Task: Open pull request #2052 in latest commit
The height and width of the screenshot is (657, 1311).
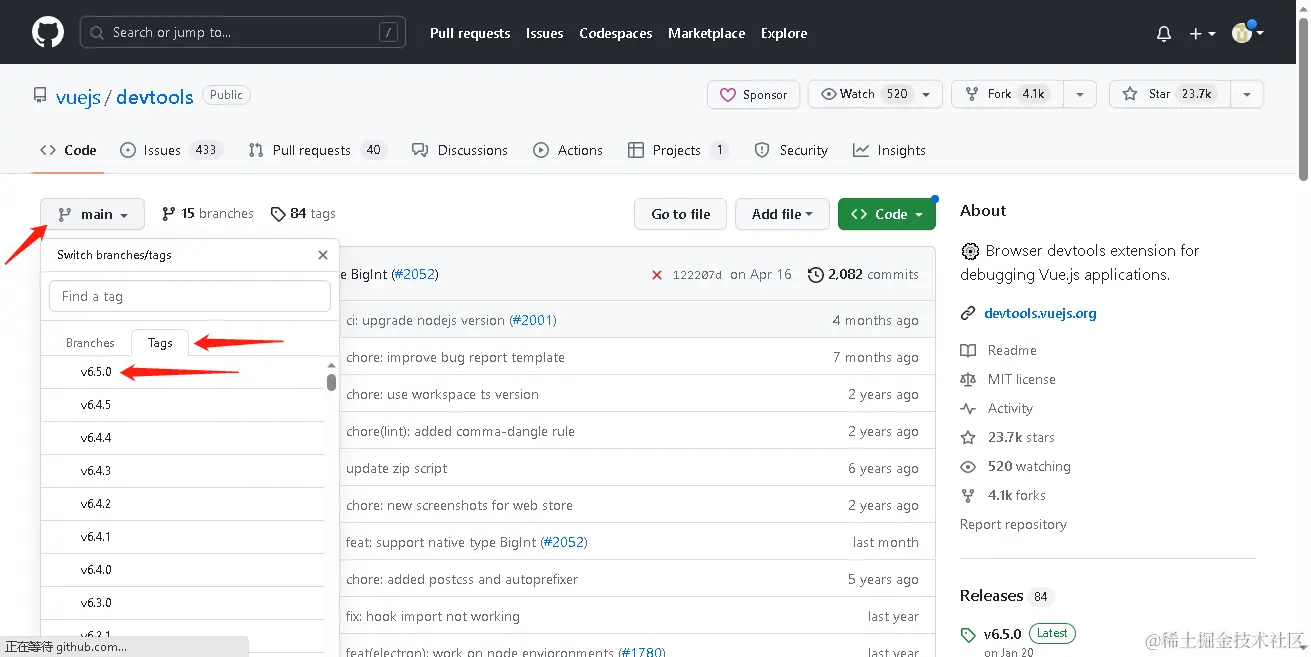Action: click(x=414, y=274)
